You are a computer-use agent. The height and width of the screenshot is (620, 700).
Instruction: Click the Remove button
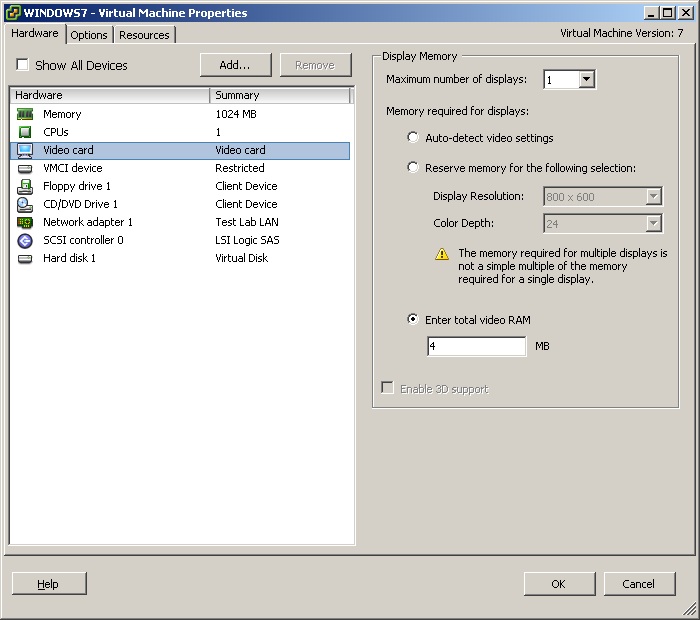[315, 65]
